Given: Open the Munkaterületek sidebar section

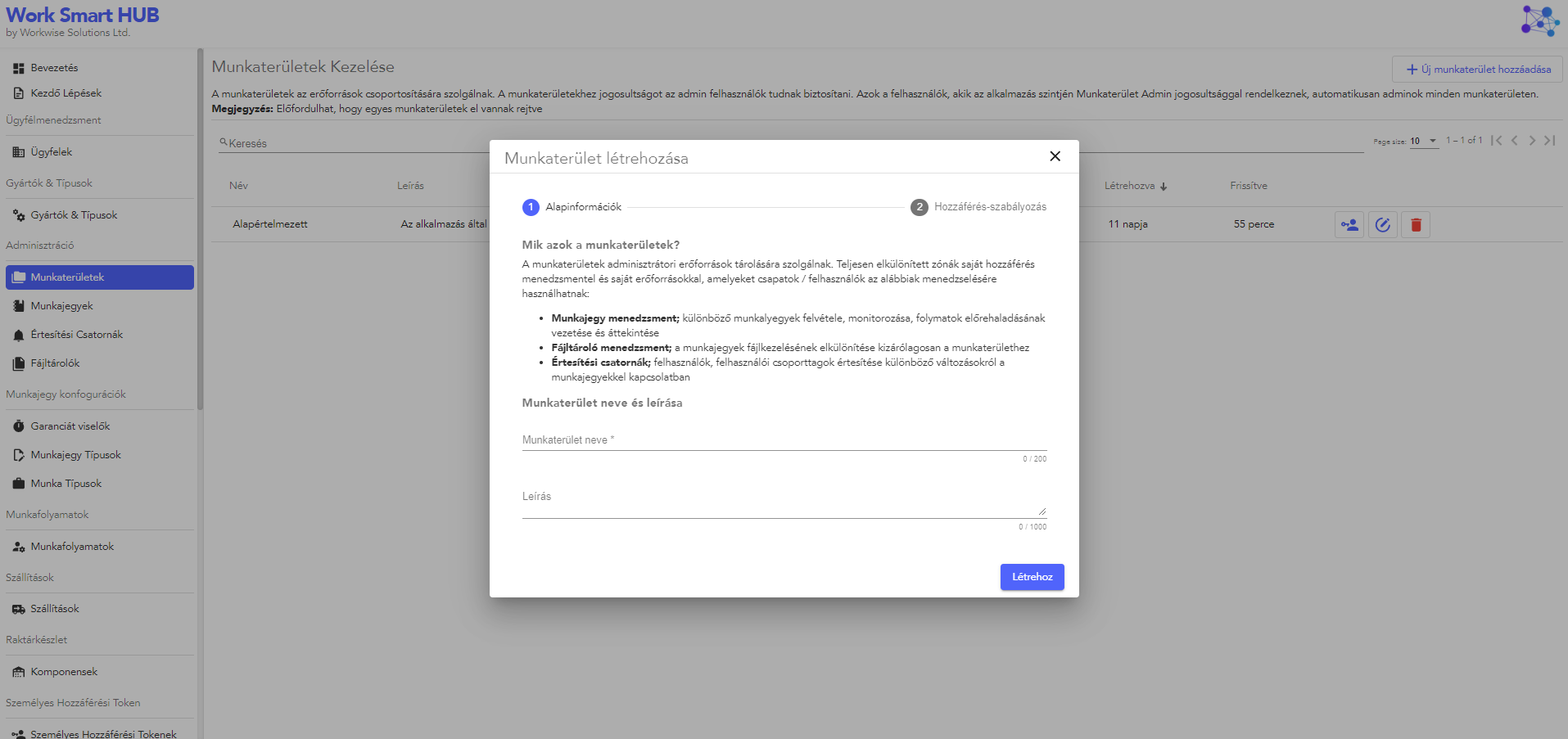Looking at the screenshot, I should [68, 277].
